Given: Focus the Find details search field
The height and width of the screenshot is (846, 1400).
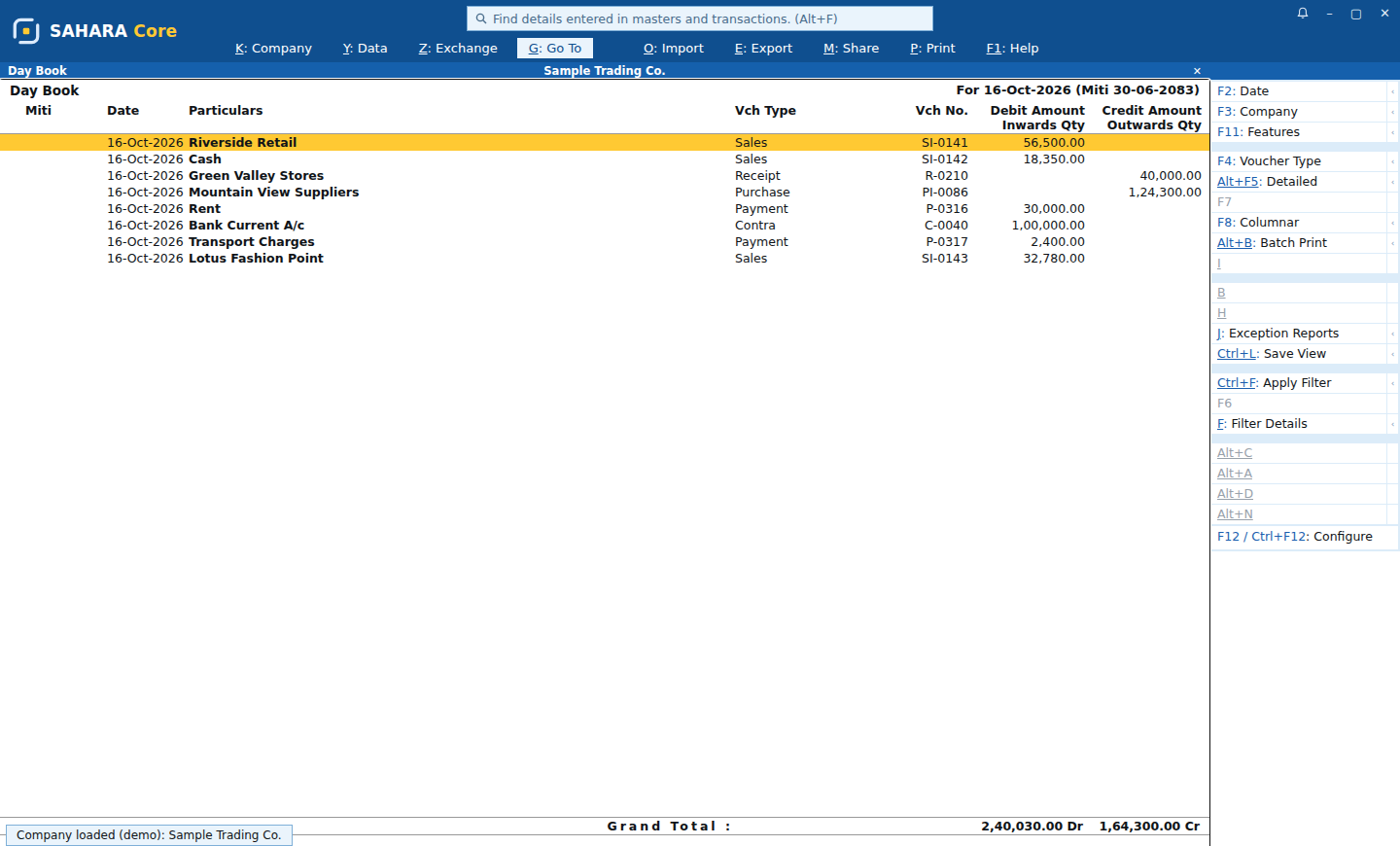Looking at the screenshot, I should pyautogui.click(x=700, y=18).
